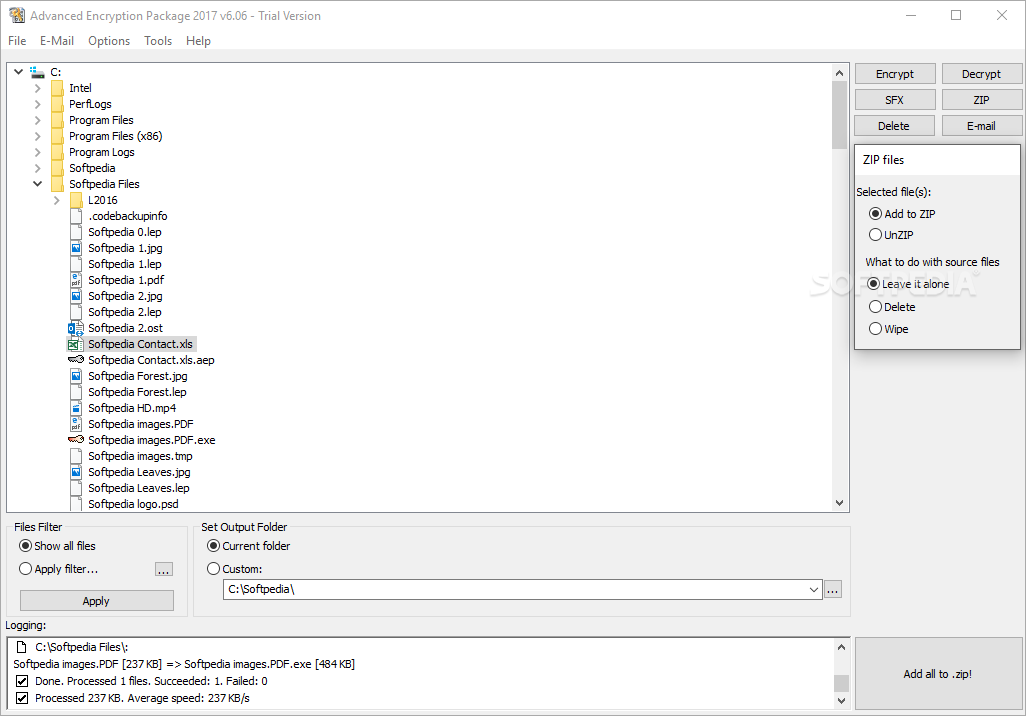Open the File menu
The height and width of the screenshot is (716, 1026).
coord(17,41)
